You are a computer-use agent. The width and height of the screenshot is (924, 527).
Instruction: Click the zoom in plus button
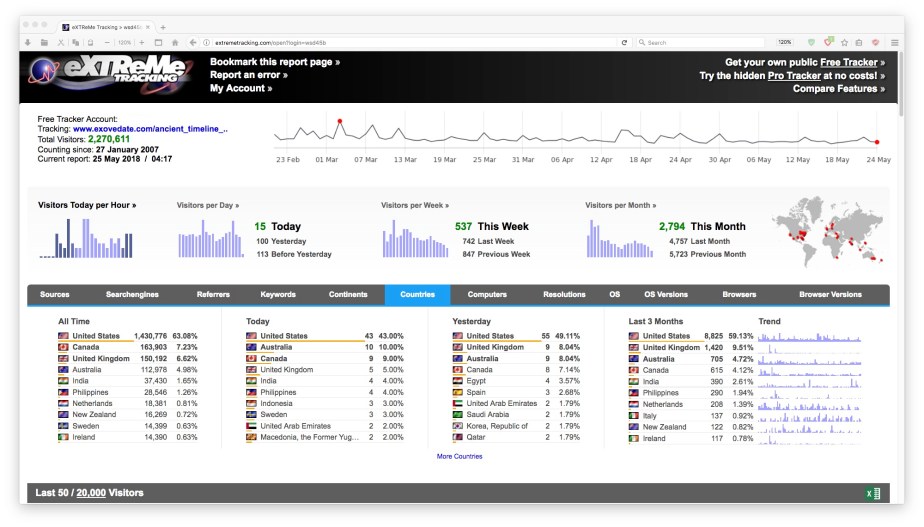pyautogui.click(x=142, y=43)
